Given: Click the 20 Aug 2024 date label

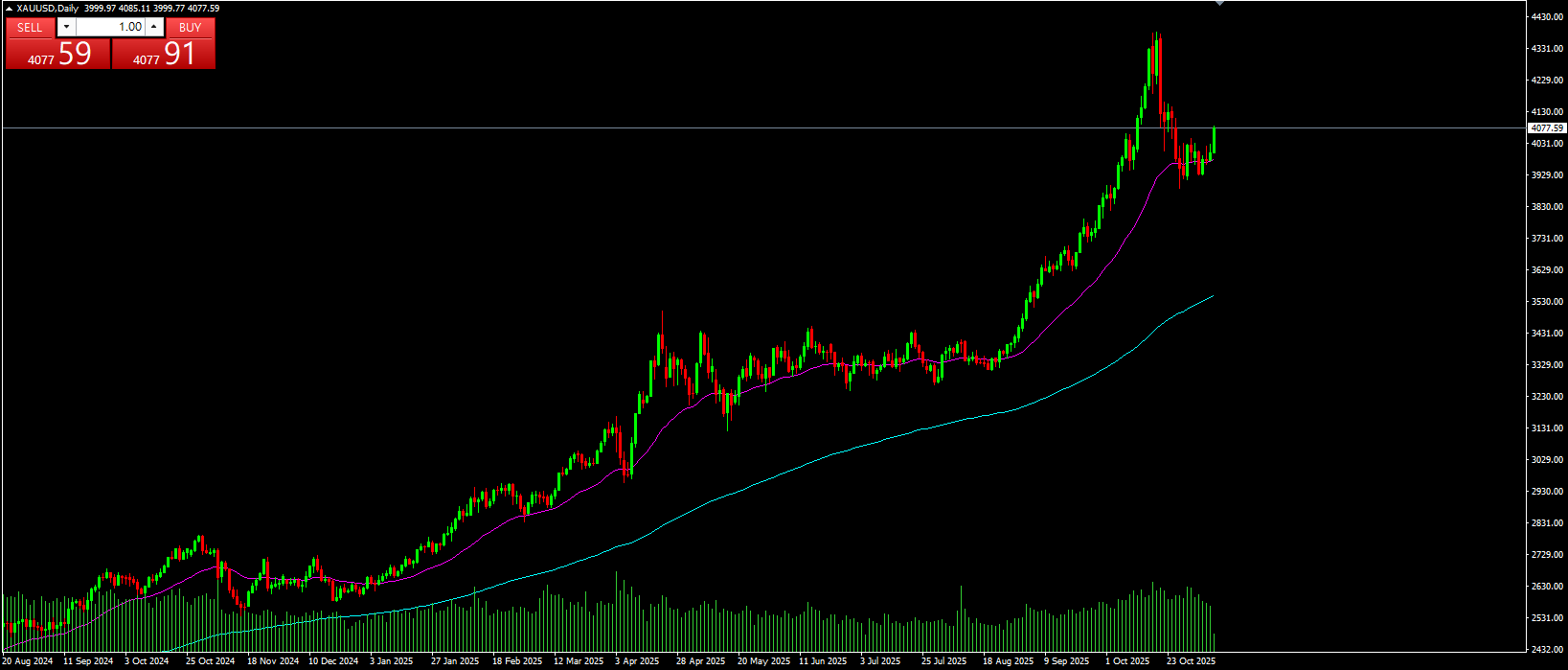Looking at the screenshot, I should [27, 661].
